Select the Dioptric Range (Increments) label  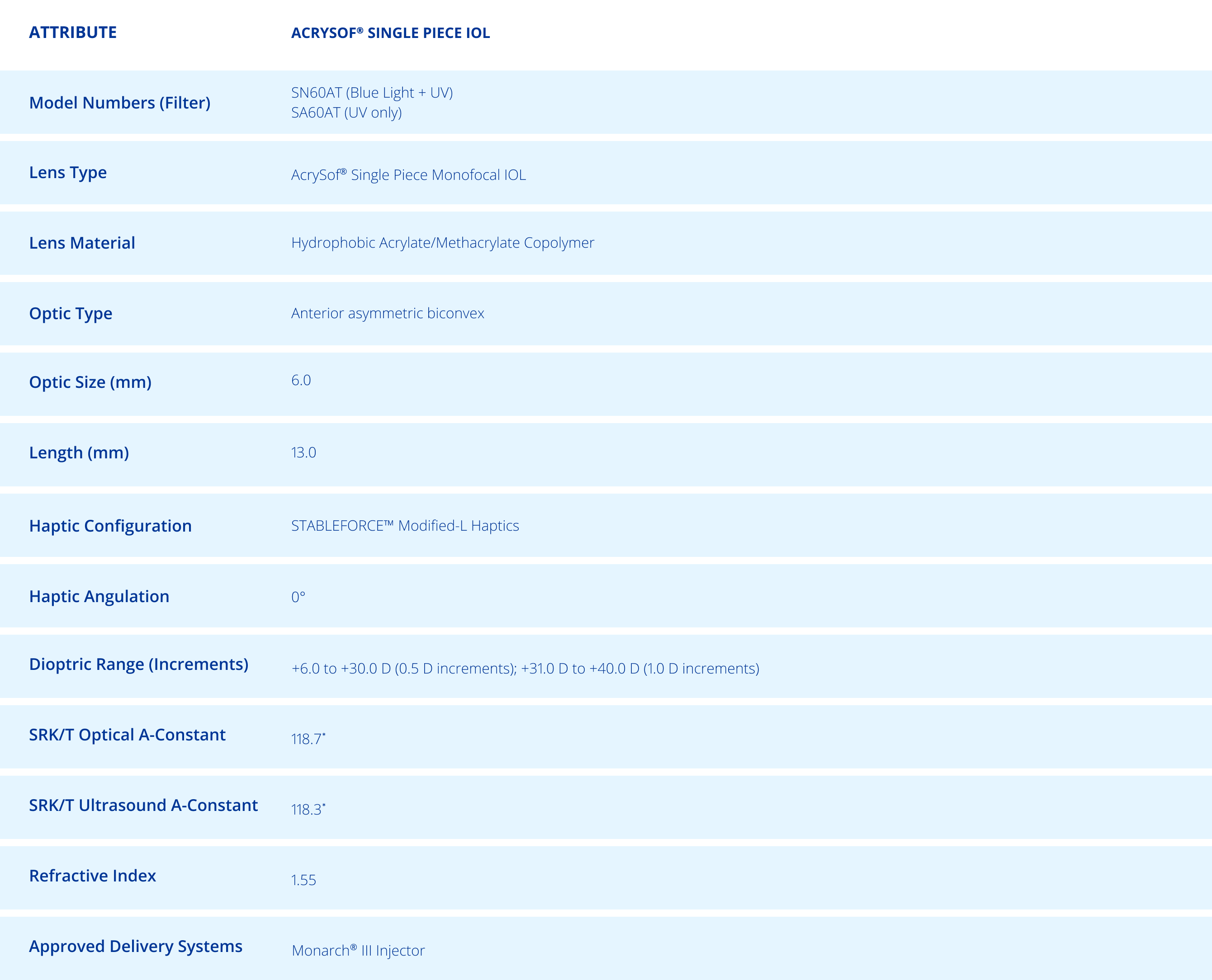click(138, 664)
